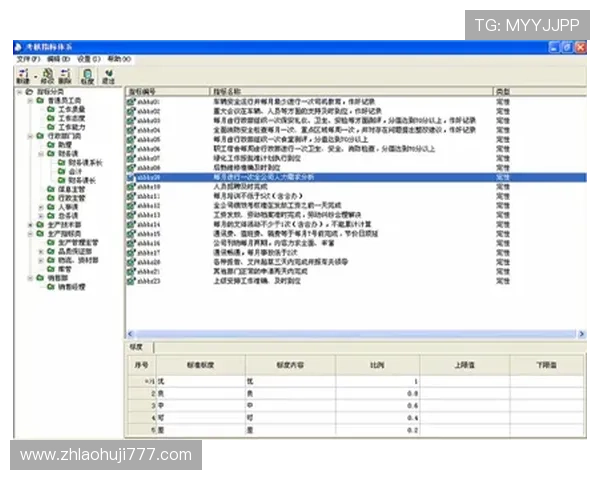Select the 销售部 tree item
This screenshot has height=480, width=600.
[57, 278]
